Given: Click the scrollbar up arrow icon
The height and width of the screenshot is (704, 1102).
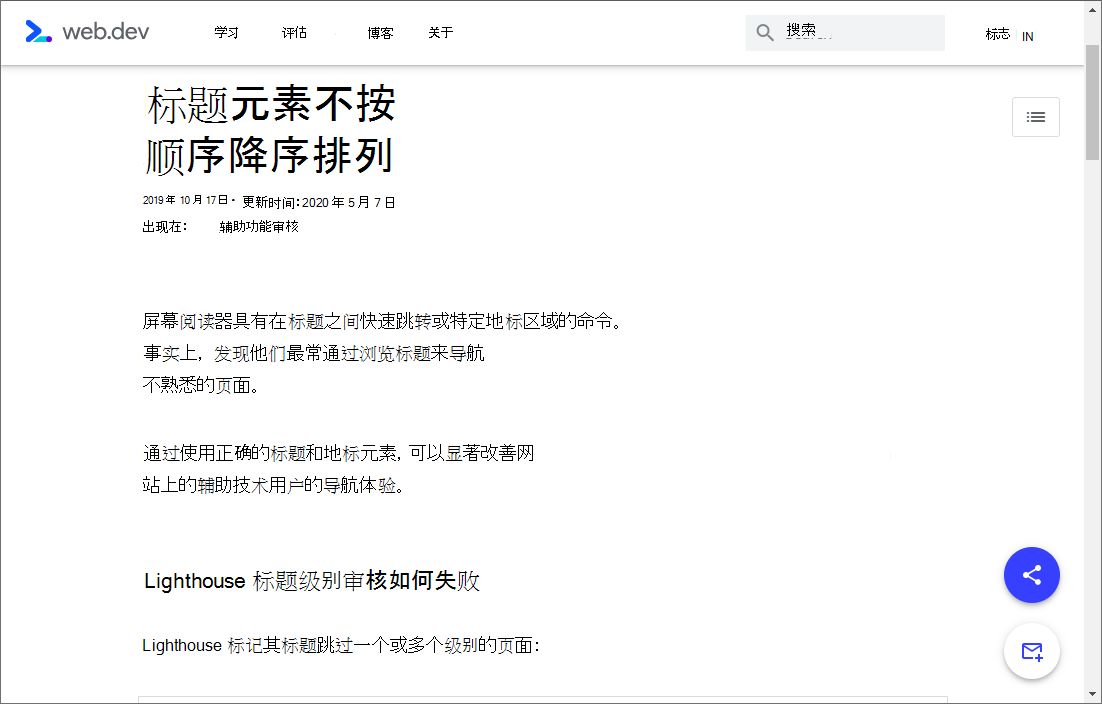Looking at the screenshot, I should coord(1094,10).
